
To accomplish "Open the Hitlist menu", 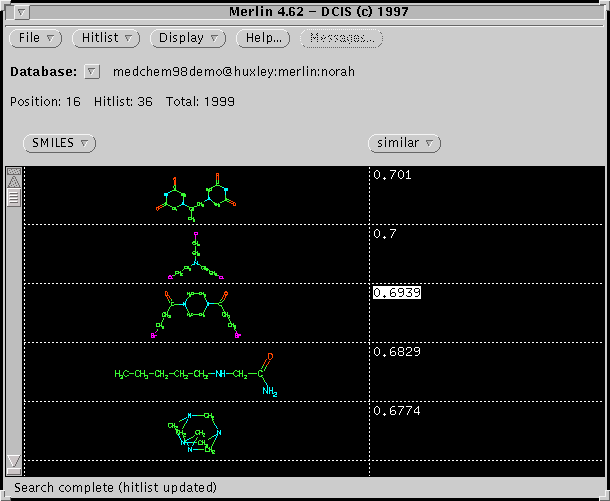I will [x=107, y=38].
